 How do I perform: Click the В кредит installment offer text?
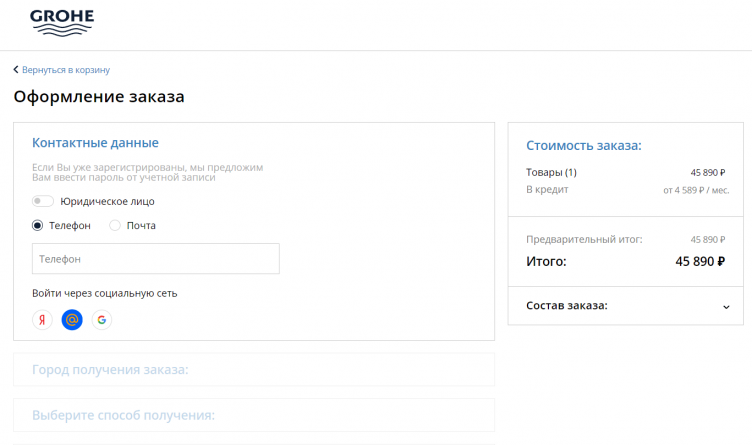(547, 189)
